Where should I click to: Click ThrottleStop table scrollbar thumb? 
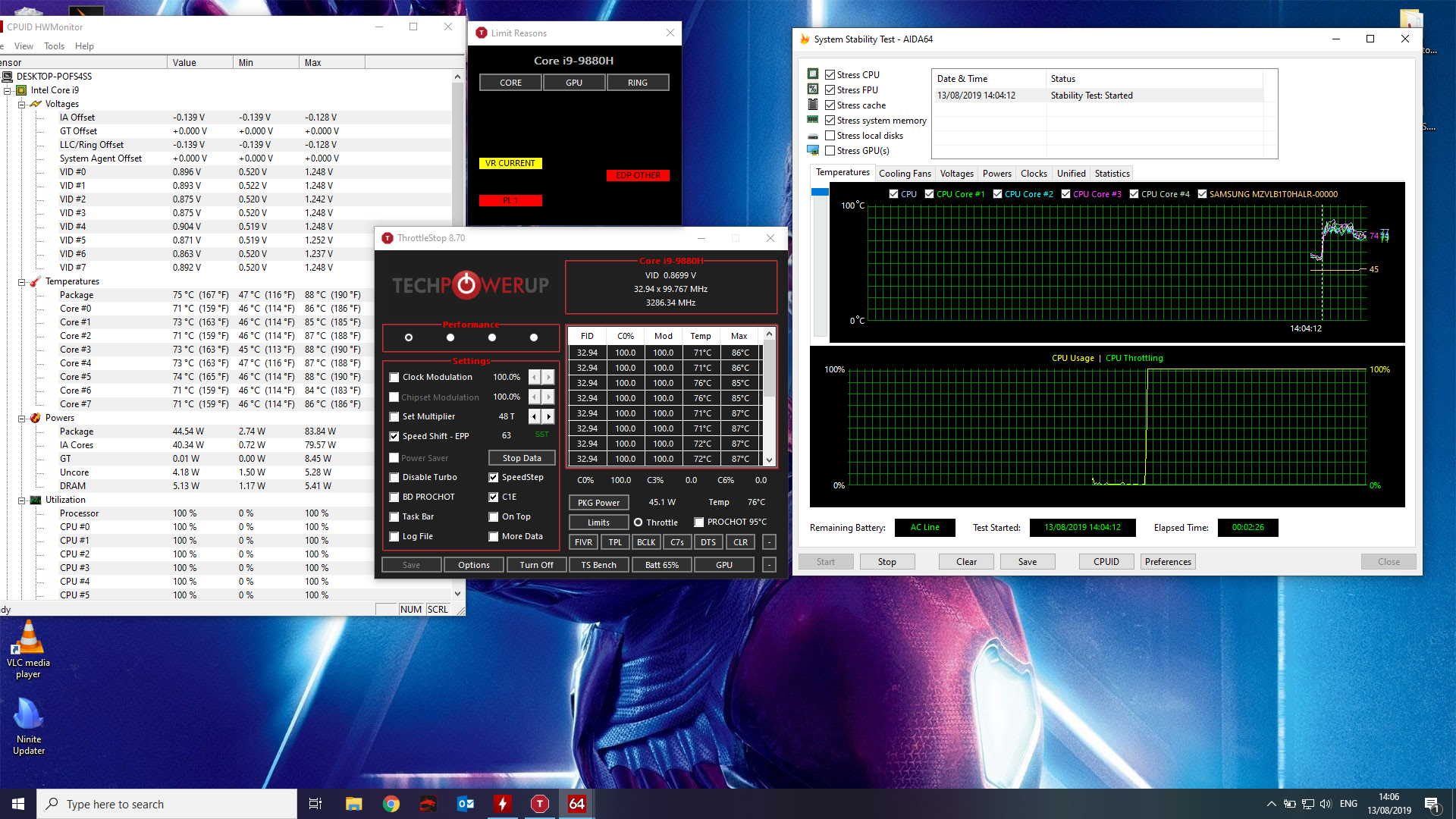769,368
